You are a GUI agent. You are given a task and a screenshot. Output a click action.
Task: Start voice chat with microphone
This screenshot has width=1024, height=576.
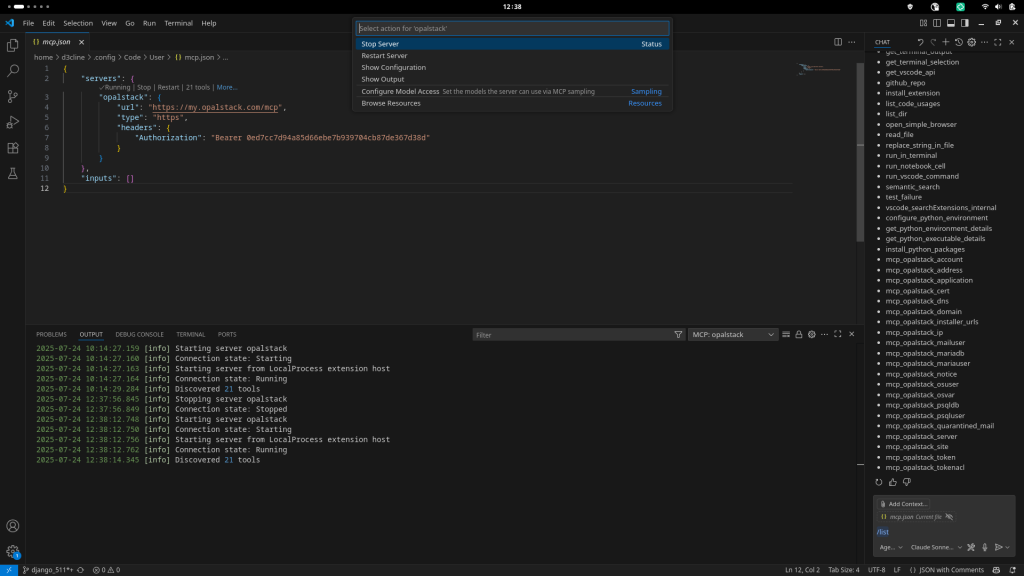pos(985,547)
